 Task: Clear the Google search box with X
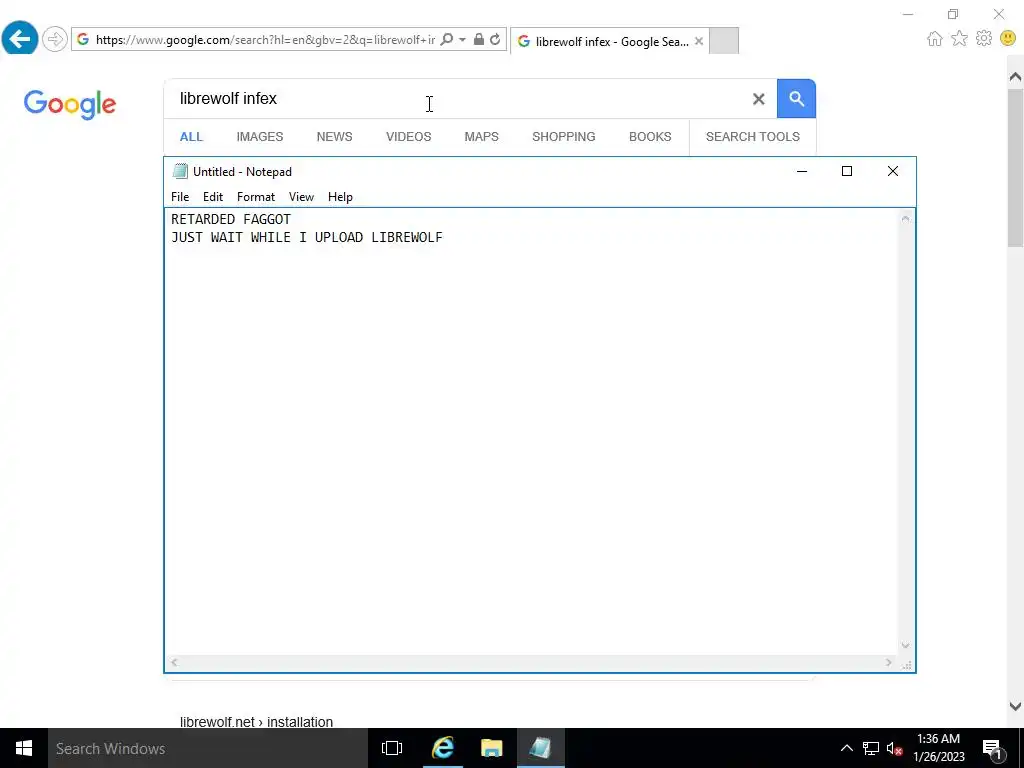click(x=758, y=99)
